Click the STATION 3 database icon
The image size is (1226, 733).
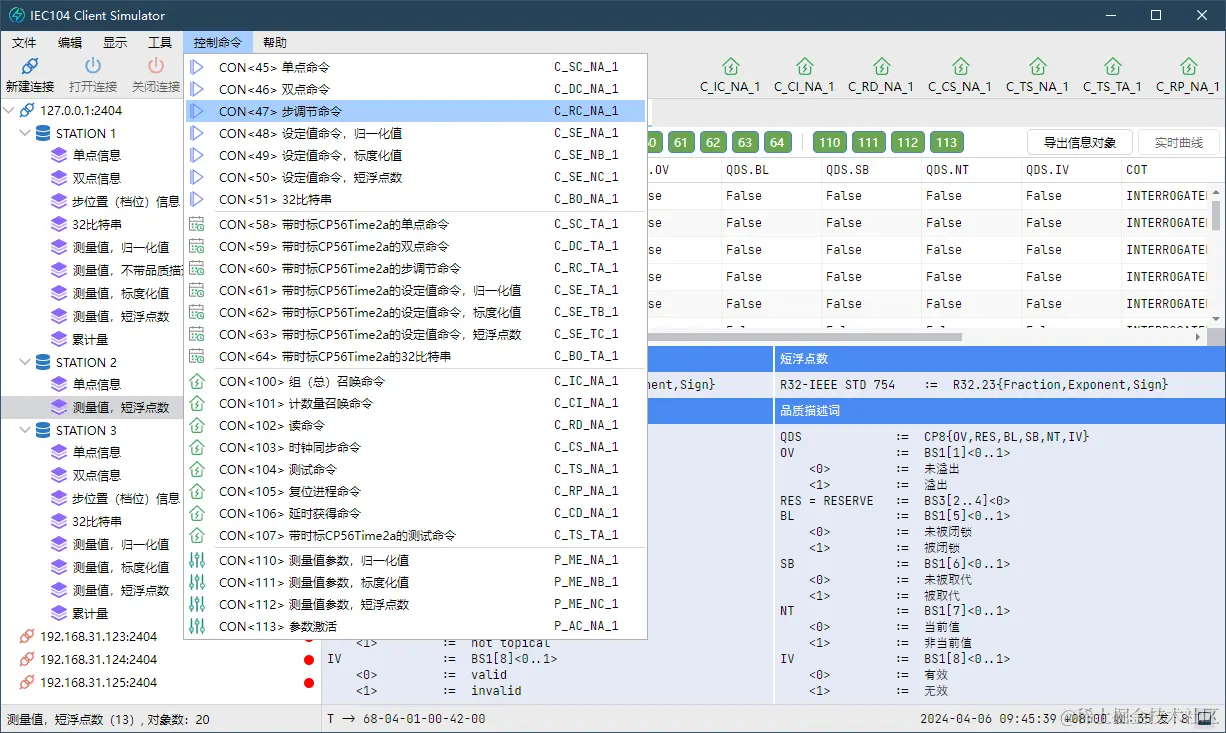pyautogui.click(x=43, y=430)
